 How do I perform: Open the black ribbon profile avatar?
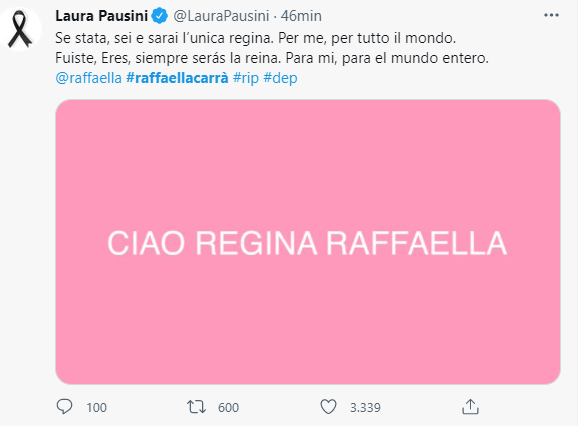(x=21, y=29)
